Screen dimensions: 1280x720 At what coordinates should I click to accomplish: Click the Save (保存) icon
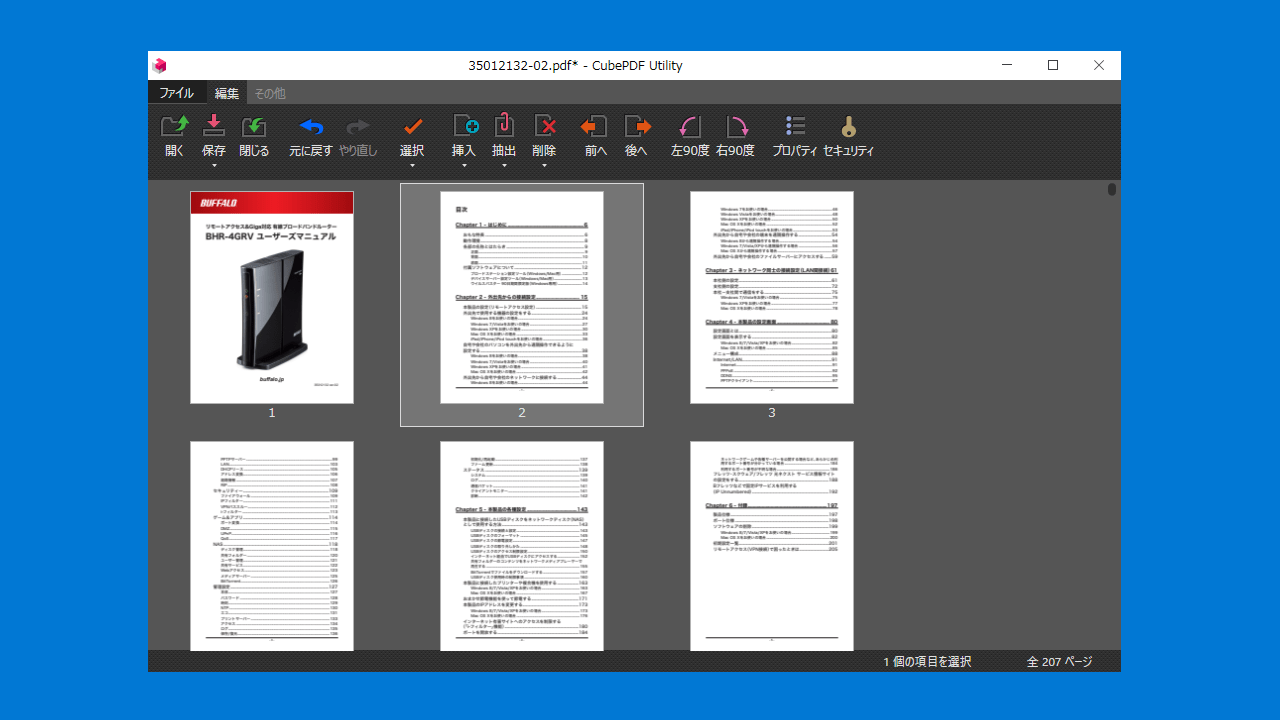pos(214,127)
